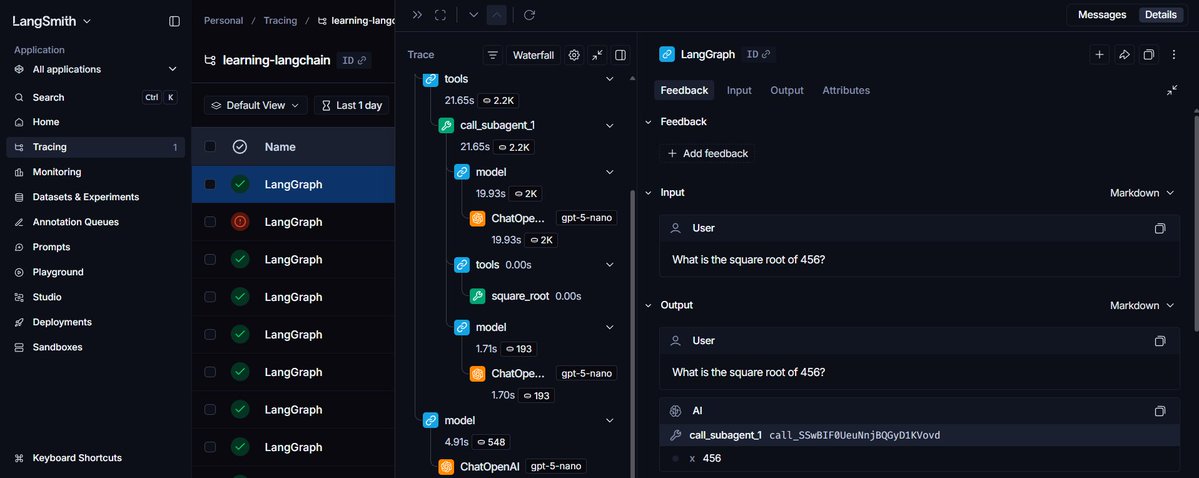1199x478 pixels.
Task: Open the Tracing section
Action: point(96,148)
